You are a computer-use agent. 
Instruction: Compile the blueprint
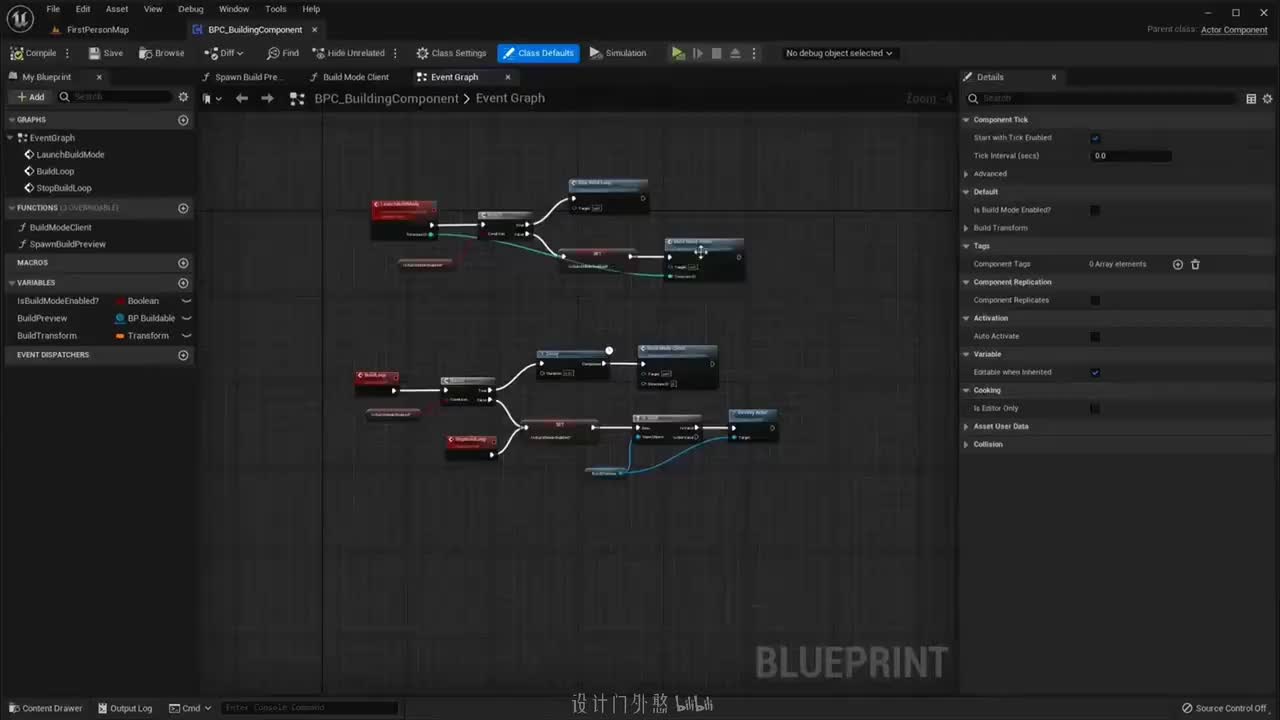34,53
